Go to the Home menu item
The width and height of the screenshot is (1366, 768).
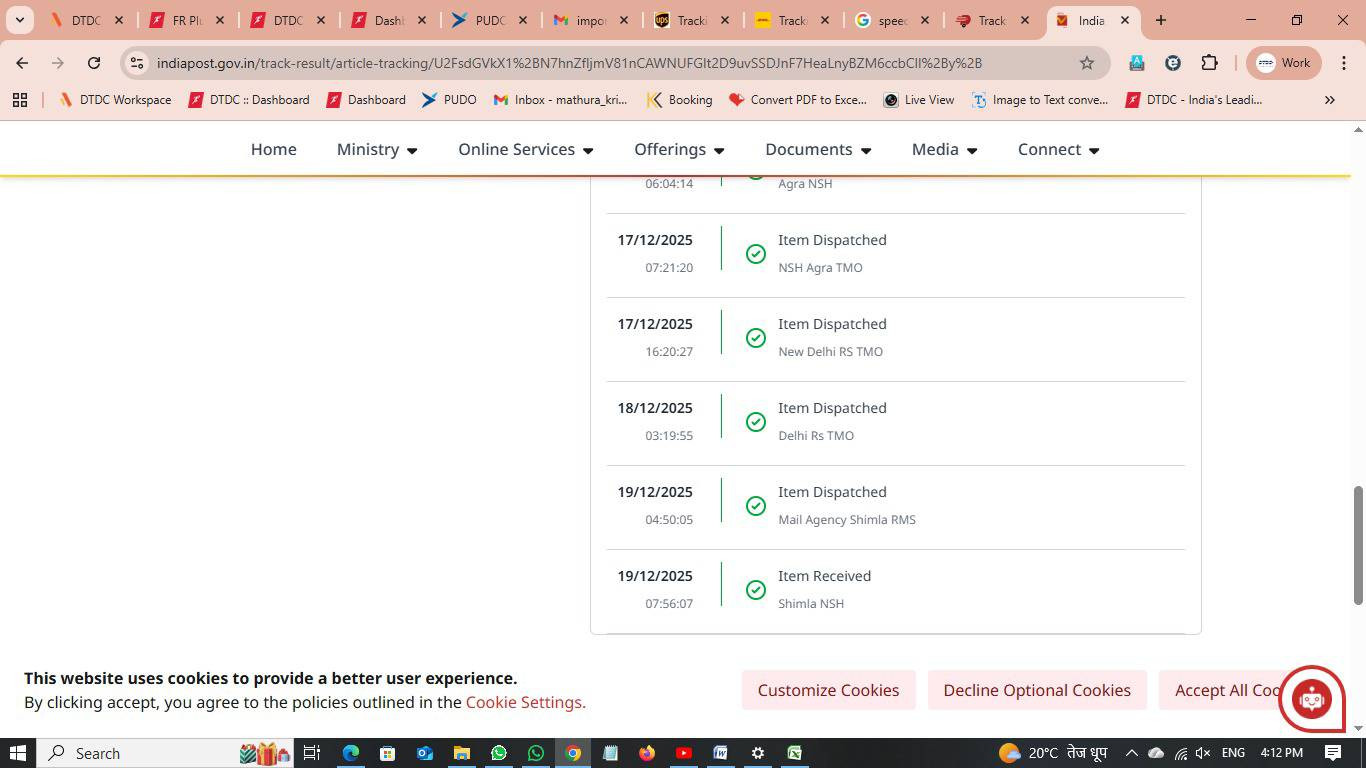point(273,149)
